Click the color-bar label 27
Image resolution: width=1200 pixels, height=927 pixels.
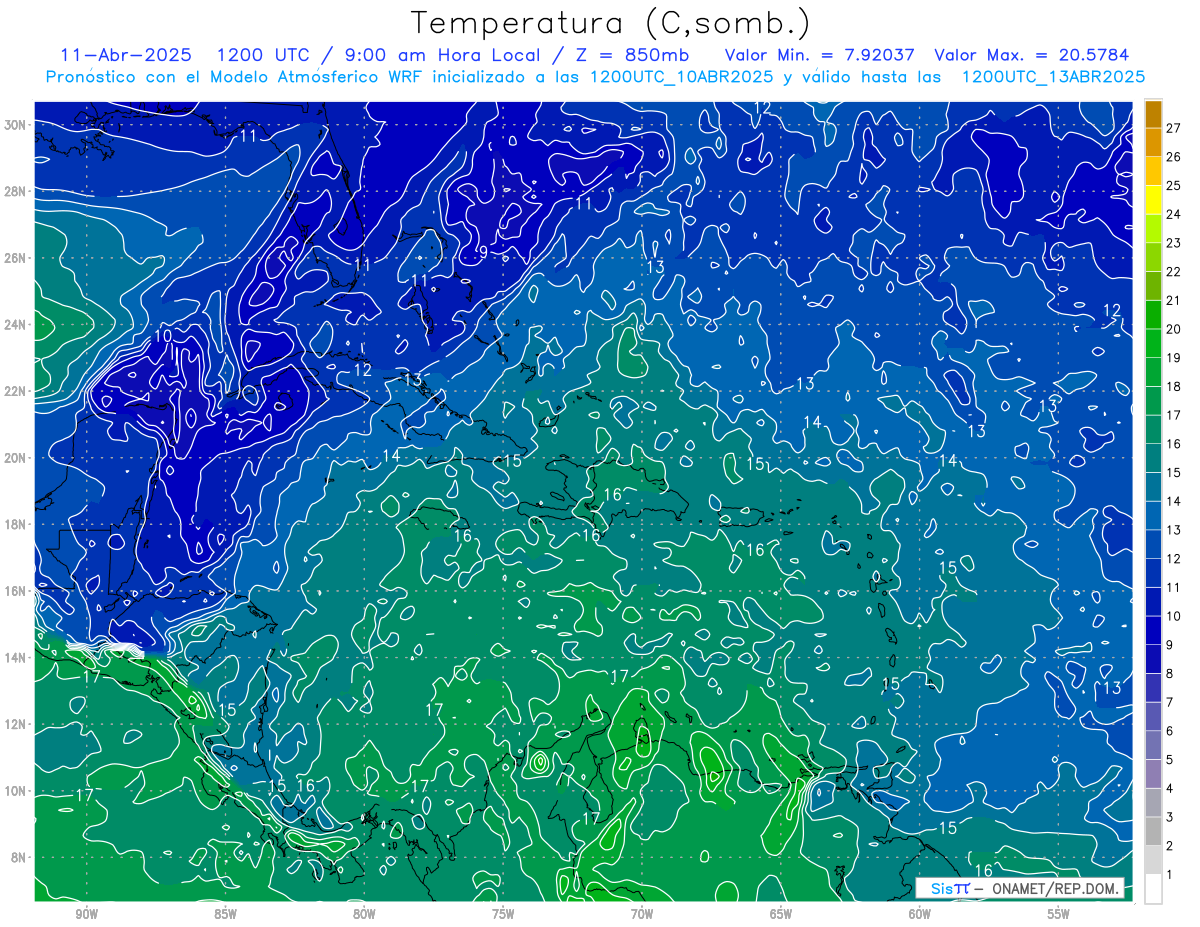pyautogui.click(x=1174, y=128)
